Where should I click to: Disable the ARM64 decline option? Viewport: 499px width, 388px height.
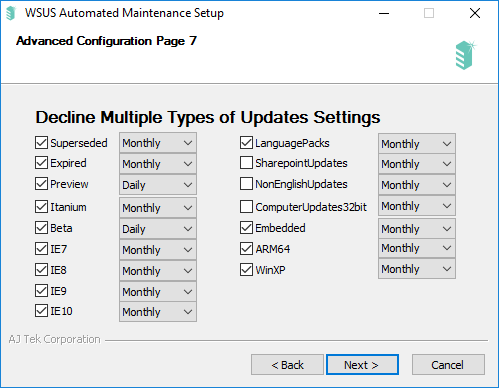pyautogui.click(x=246, y=249)
